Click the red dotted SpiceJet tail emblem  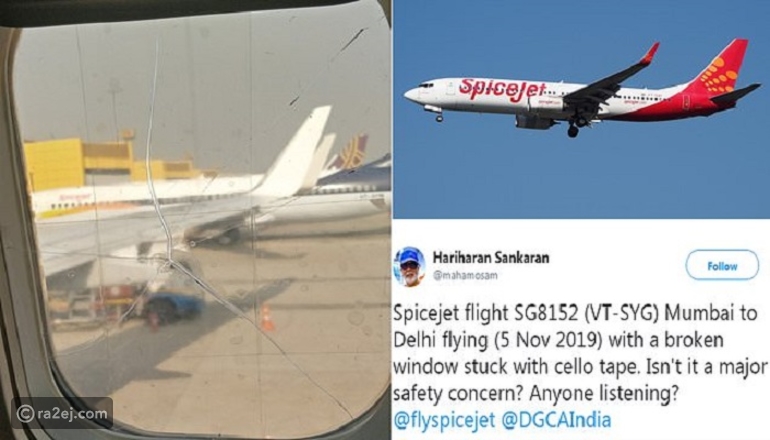[x=718, y=75]
